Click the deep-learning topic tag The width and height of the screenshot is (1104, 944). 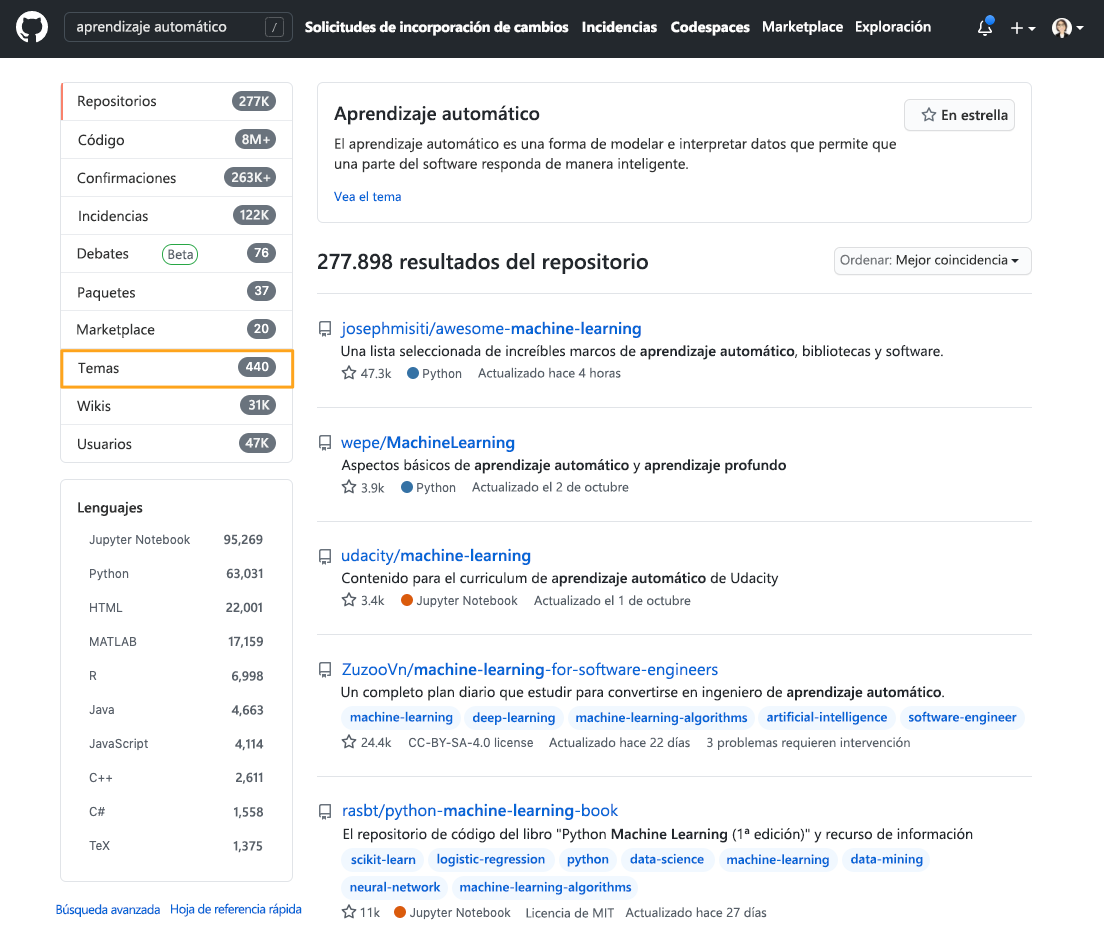click(513, 717)
